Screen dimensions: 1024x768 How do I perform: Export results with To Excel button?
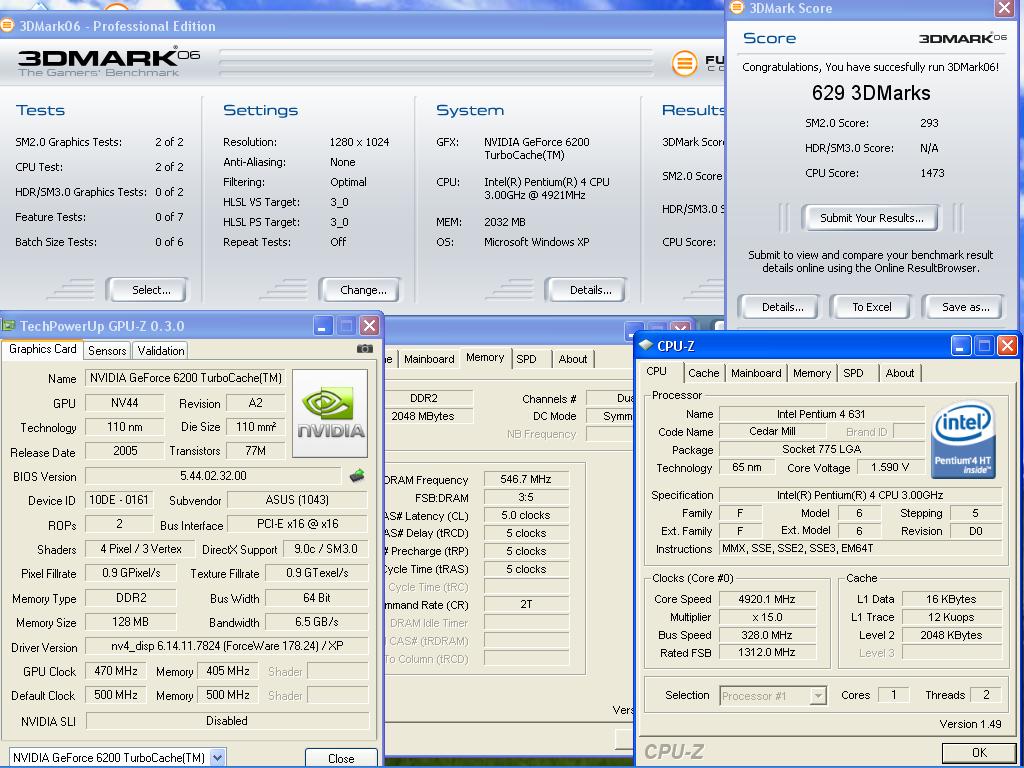pos(871,307)
